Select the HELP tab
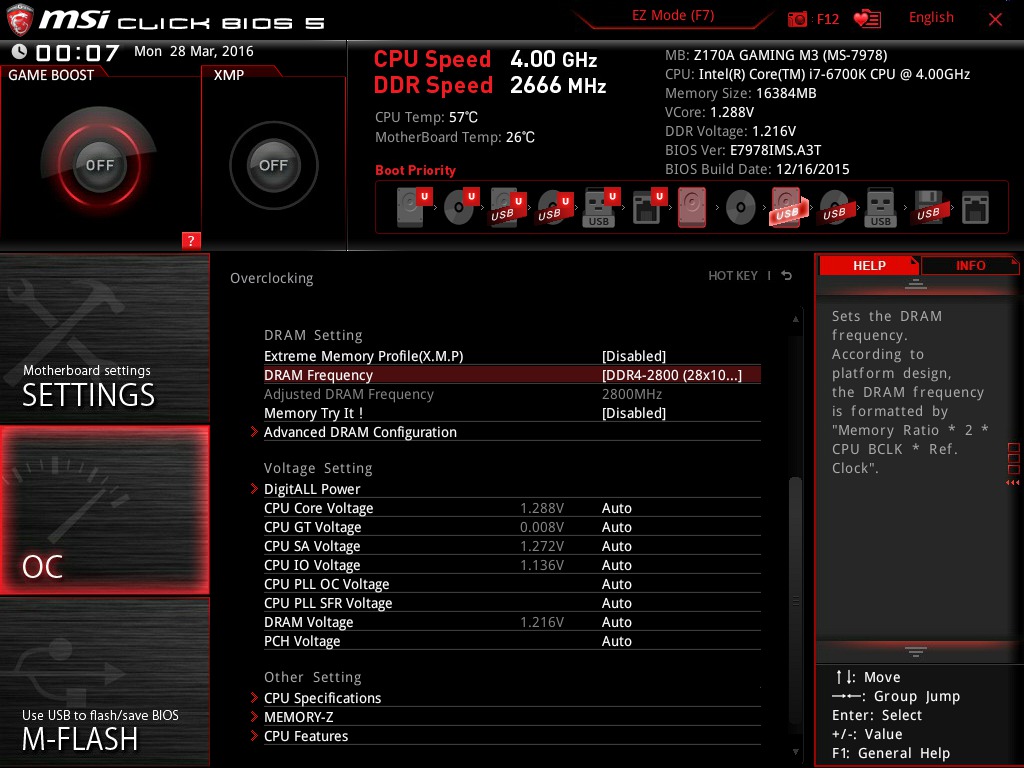 point(869,265)
